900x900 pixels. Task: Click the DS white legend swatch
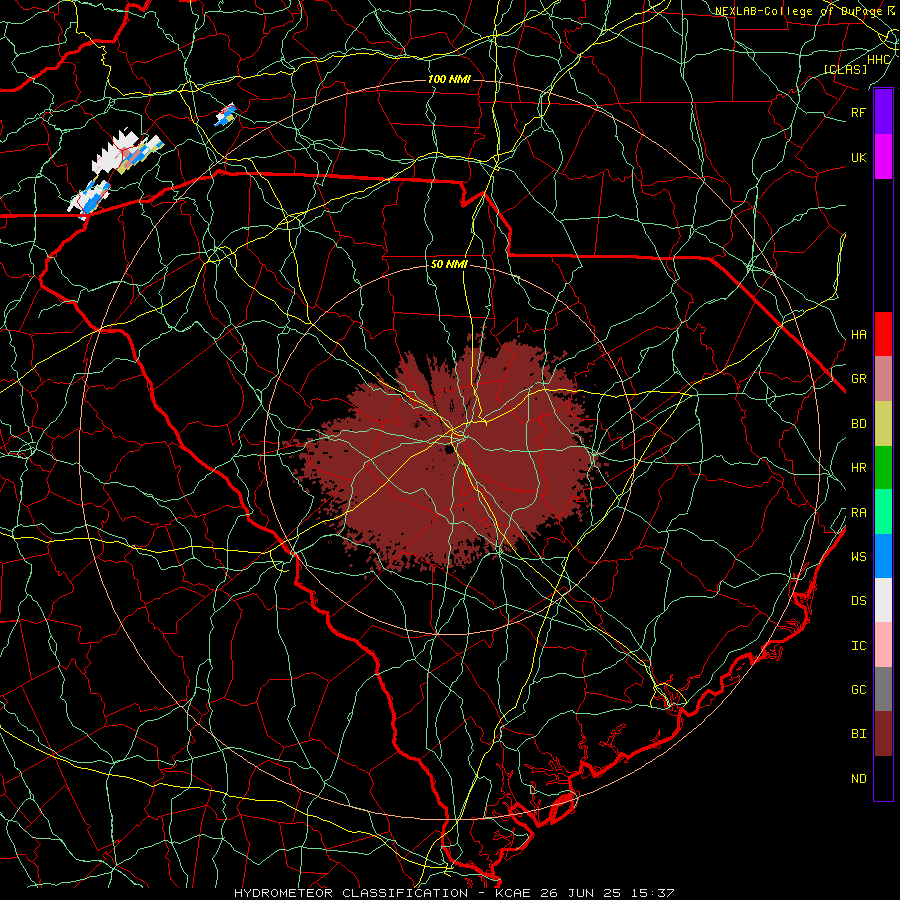click(x=883, y=600)
